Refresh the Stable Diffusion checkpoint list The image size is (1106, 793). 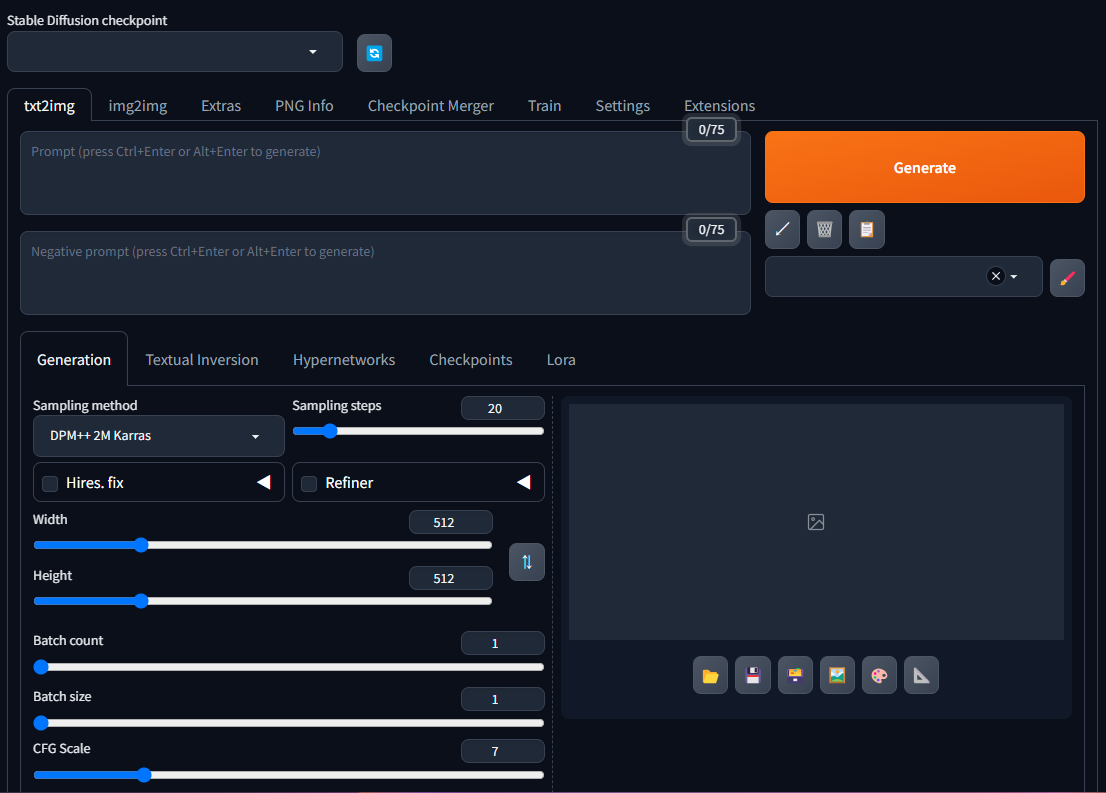tap(374, 52)
